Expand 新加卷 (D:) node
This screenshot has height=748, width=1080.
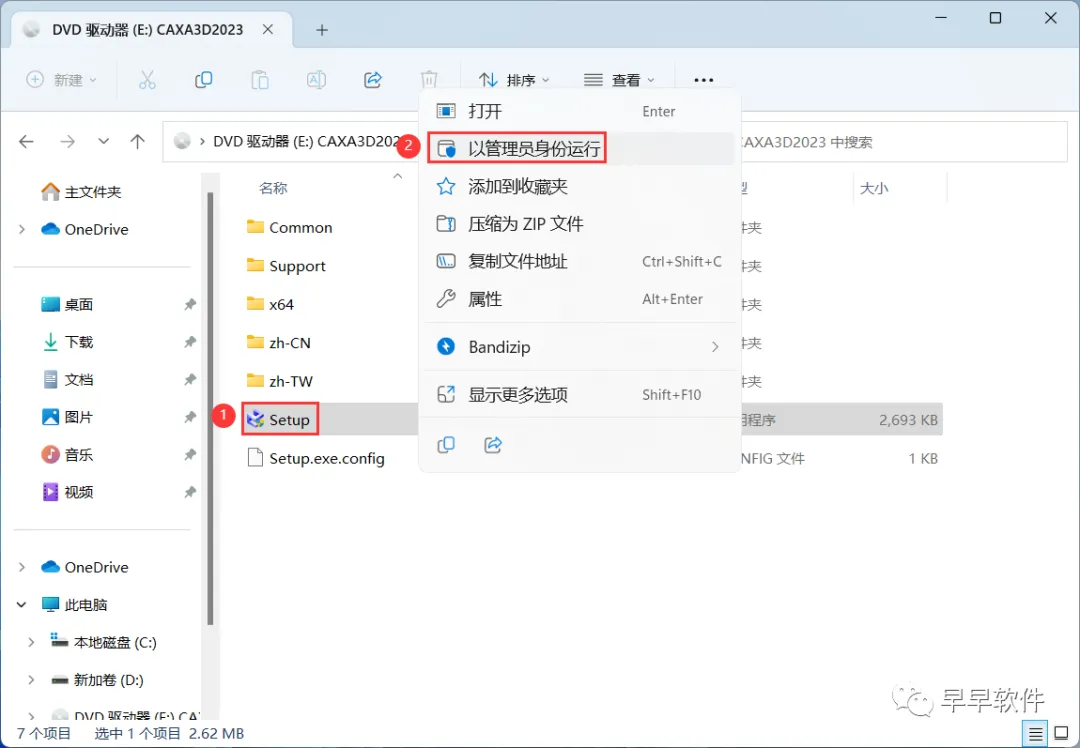tap(31, 681)
